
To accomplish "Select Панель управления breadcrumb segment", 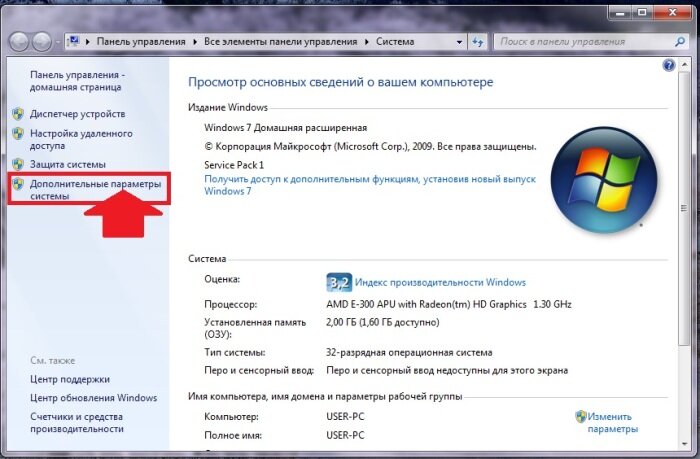I will pyautogui.click(x=141, y=42).
